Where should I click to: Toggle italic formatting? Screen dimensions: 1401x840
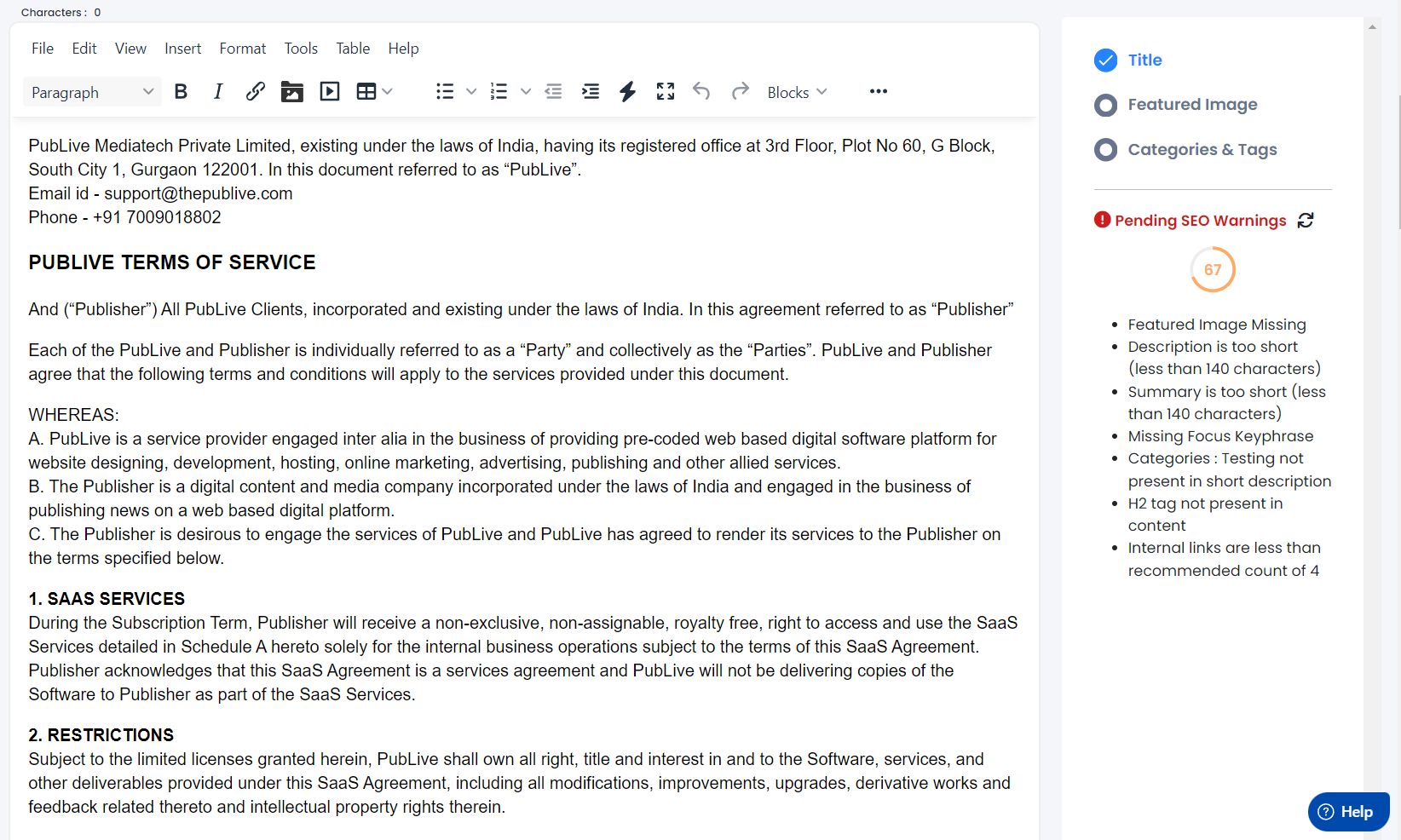(x=218, y=92)
